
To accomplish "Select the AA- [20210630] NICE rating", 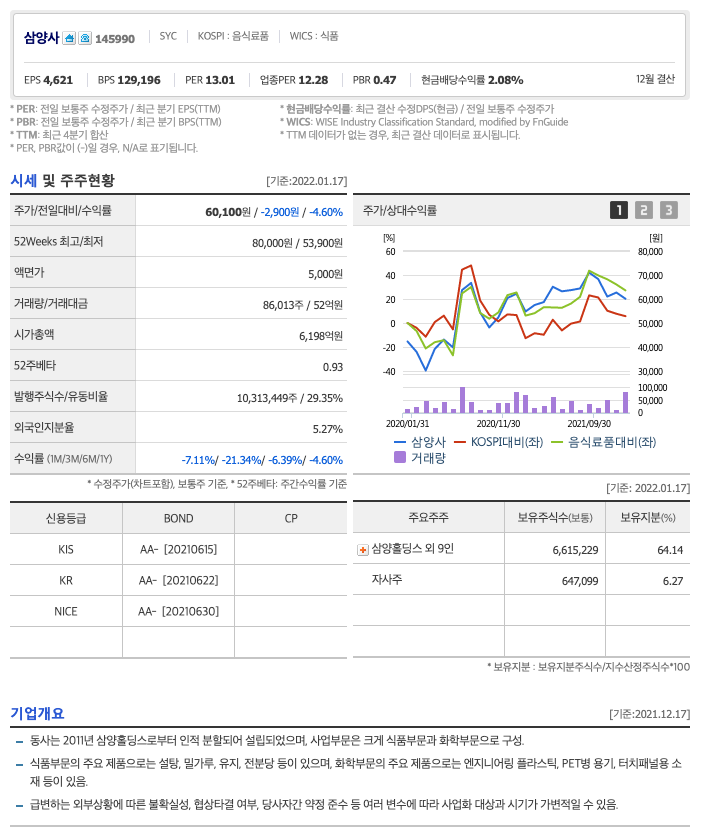I will click(x=178, y=612).
